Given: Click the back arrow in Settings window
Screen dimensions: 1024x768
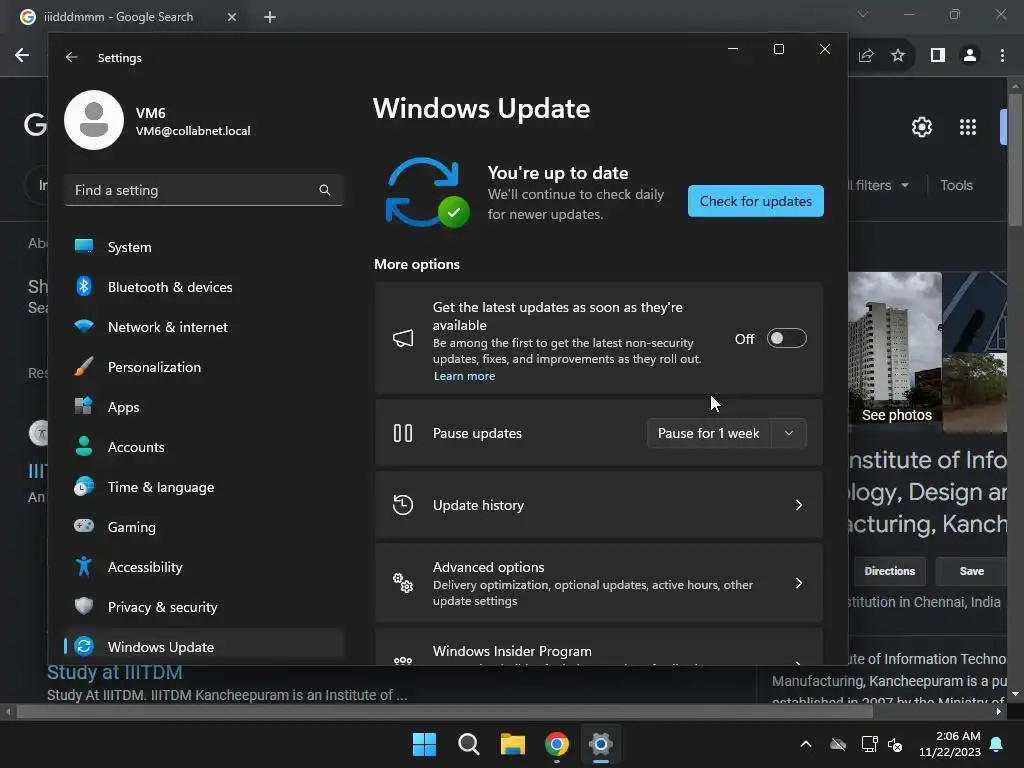Looking at the screenshot, I should click(72, 57).
